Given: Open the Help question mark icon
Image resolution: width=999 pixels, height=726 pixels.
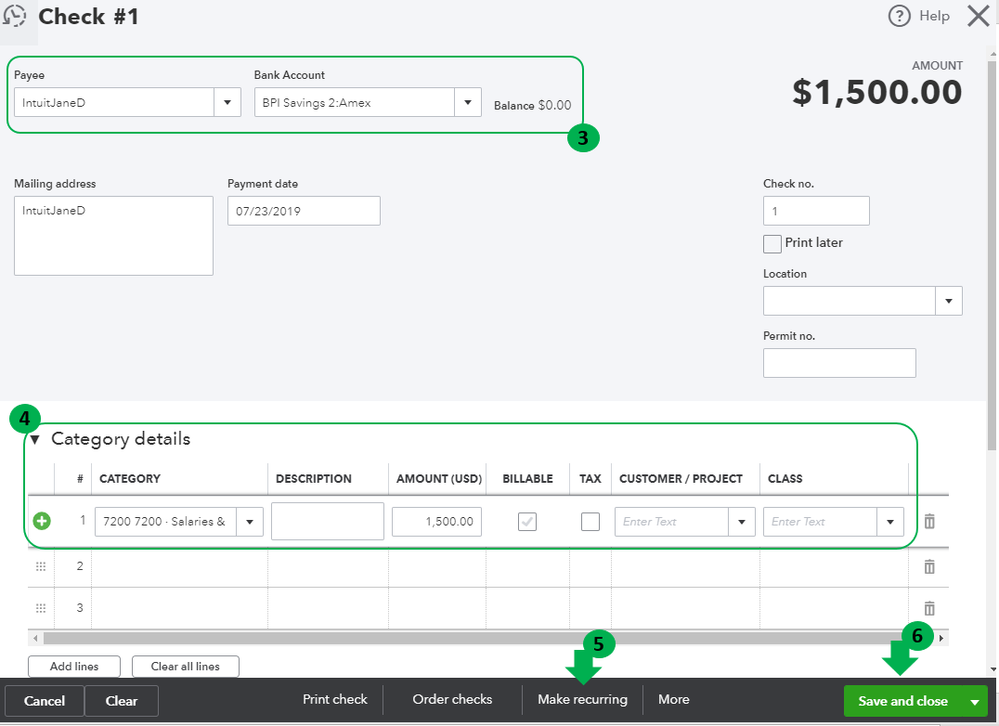Looking at the screenshot, I should (x=899, y=16).
